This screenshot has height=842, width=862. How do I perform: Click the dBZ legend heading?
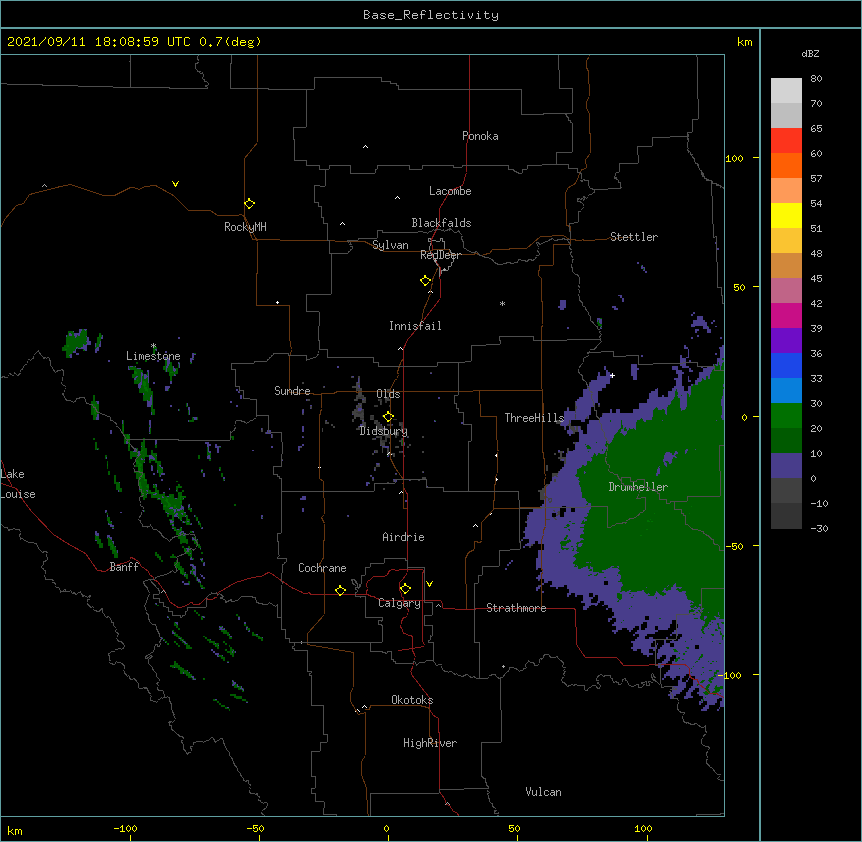click(810, 53)
